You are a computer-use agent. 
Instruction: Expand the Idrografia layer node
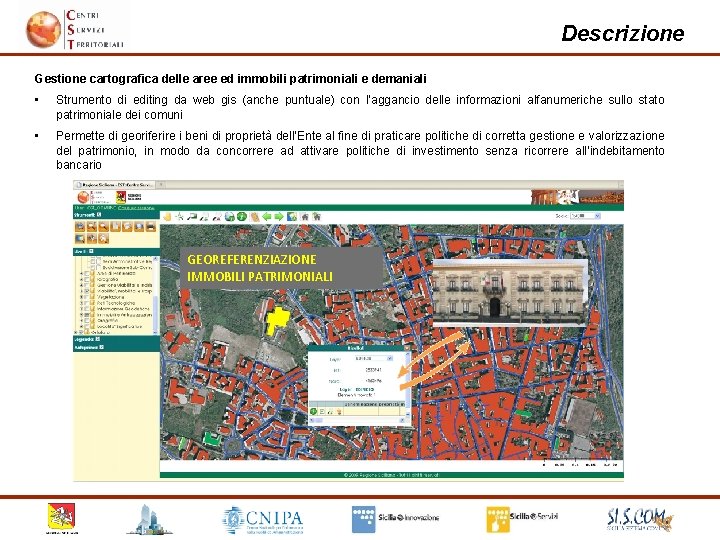point(82,279)
